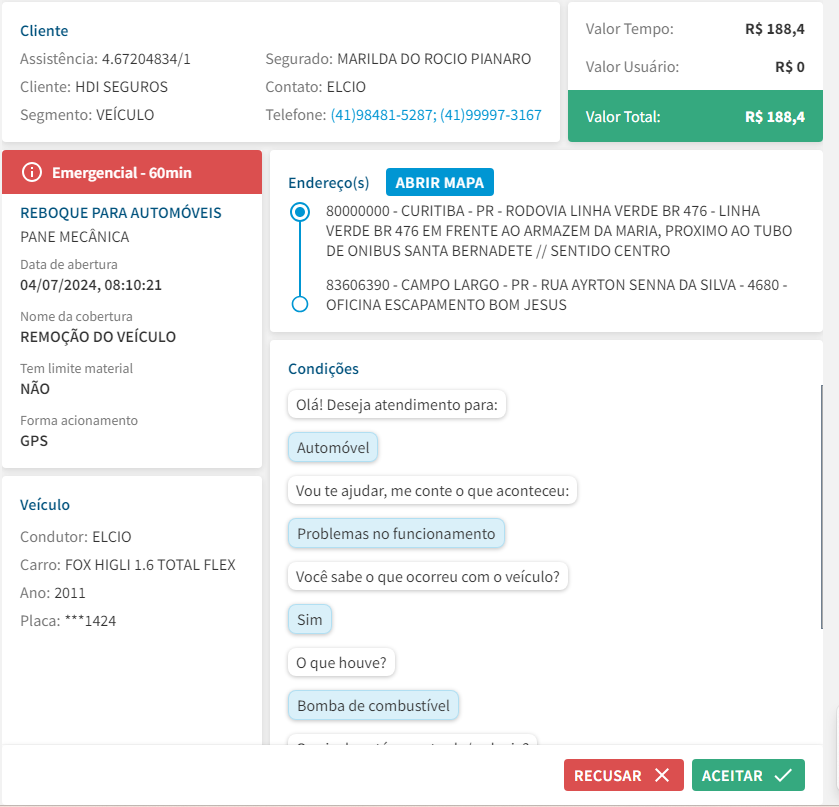
Task: Click vehicle Ano value 2011
Action: pos(70,593)
